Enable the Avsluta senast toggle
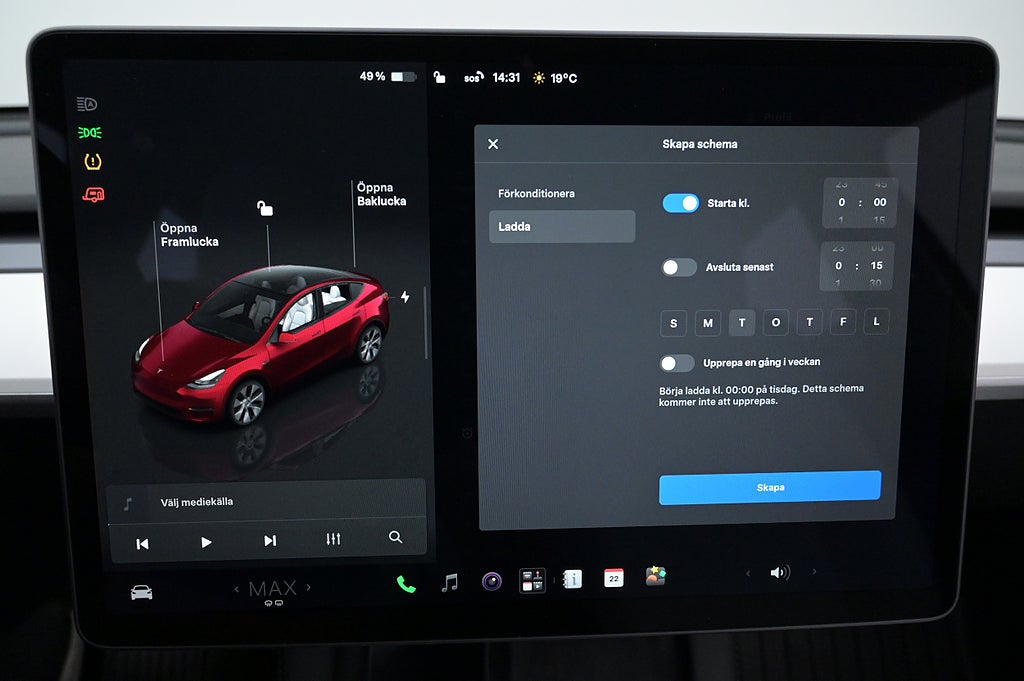 679,267
